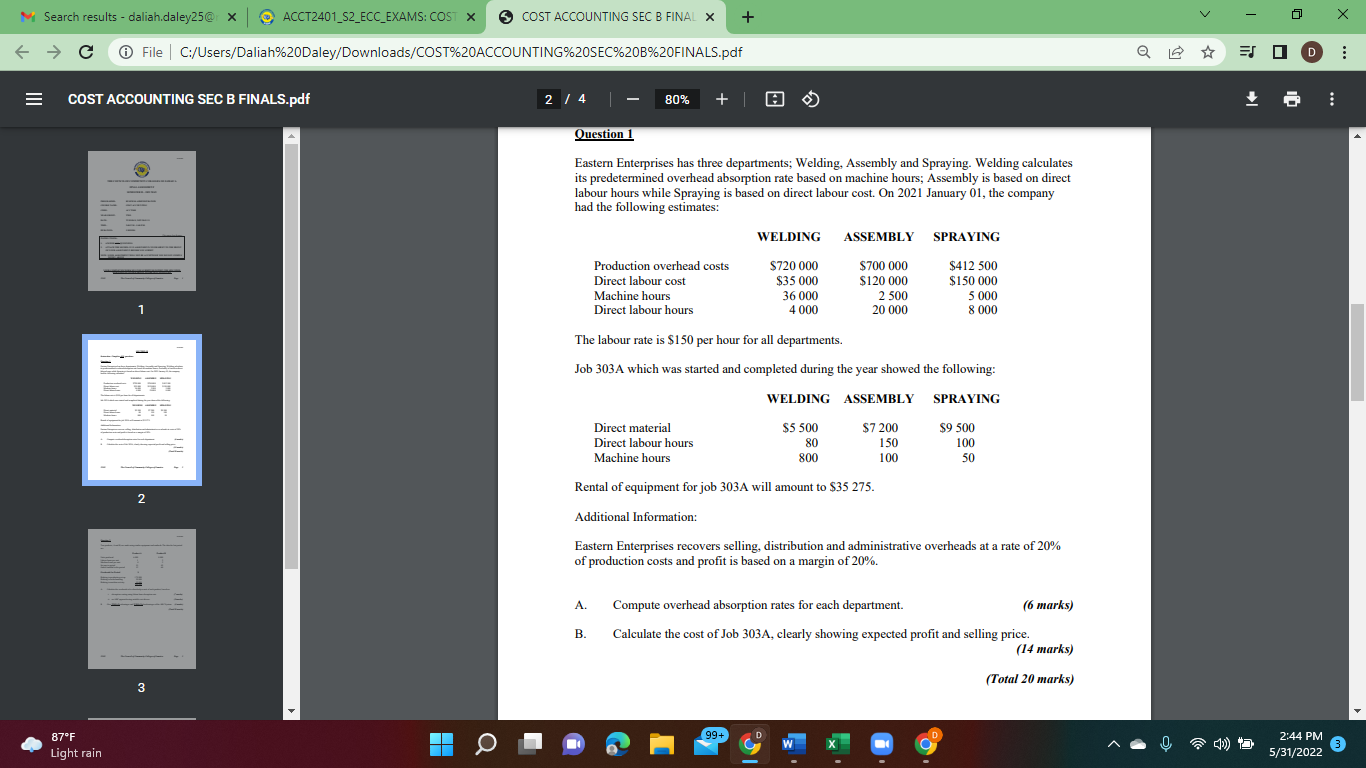Zoom in on the PDF with the plus button
This screenshot has height=768, width=1366.
[x=723, y=99]
